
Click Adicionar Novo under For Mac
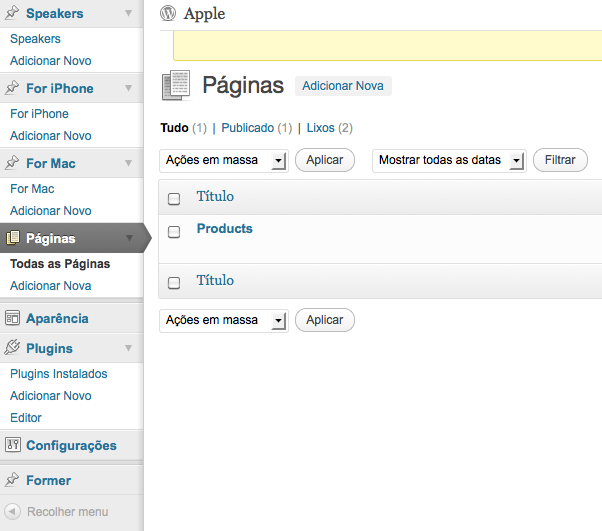coord(51,210)
